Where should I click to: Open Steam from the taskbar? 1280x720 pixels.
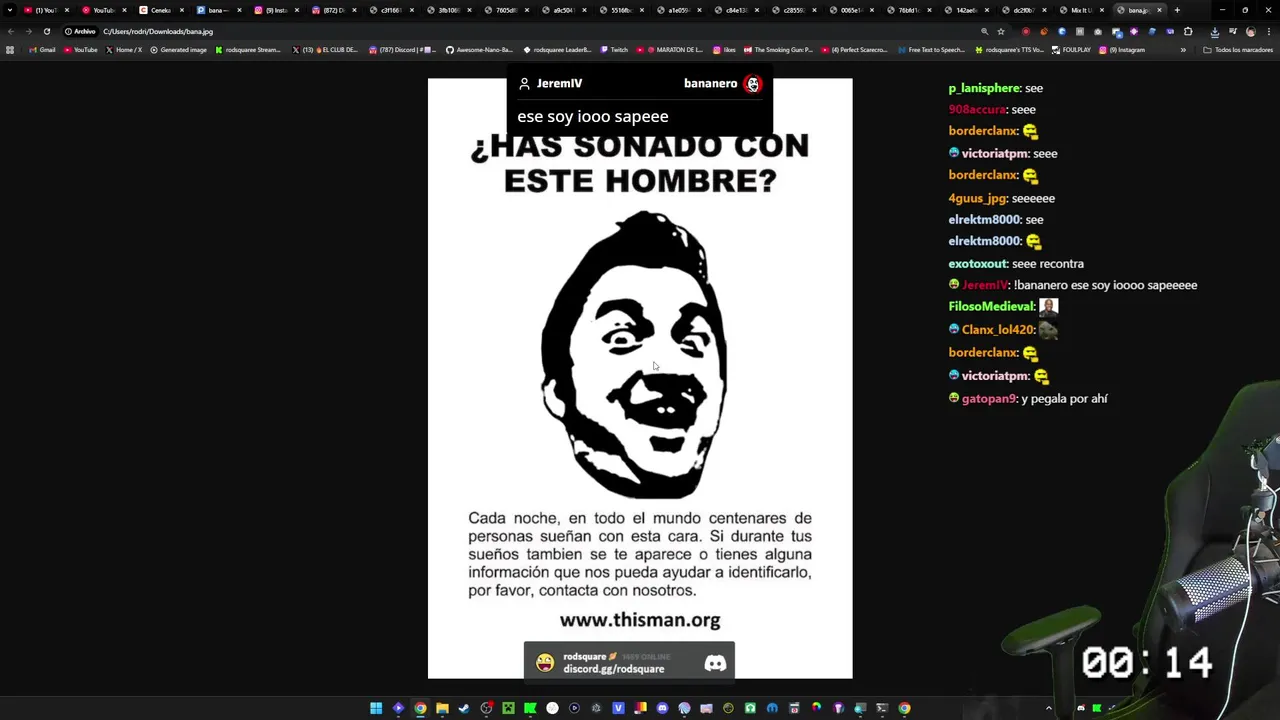(464, 708)
